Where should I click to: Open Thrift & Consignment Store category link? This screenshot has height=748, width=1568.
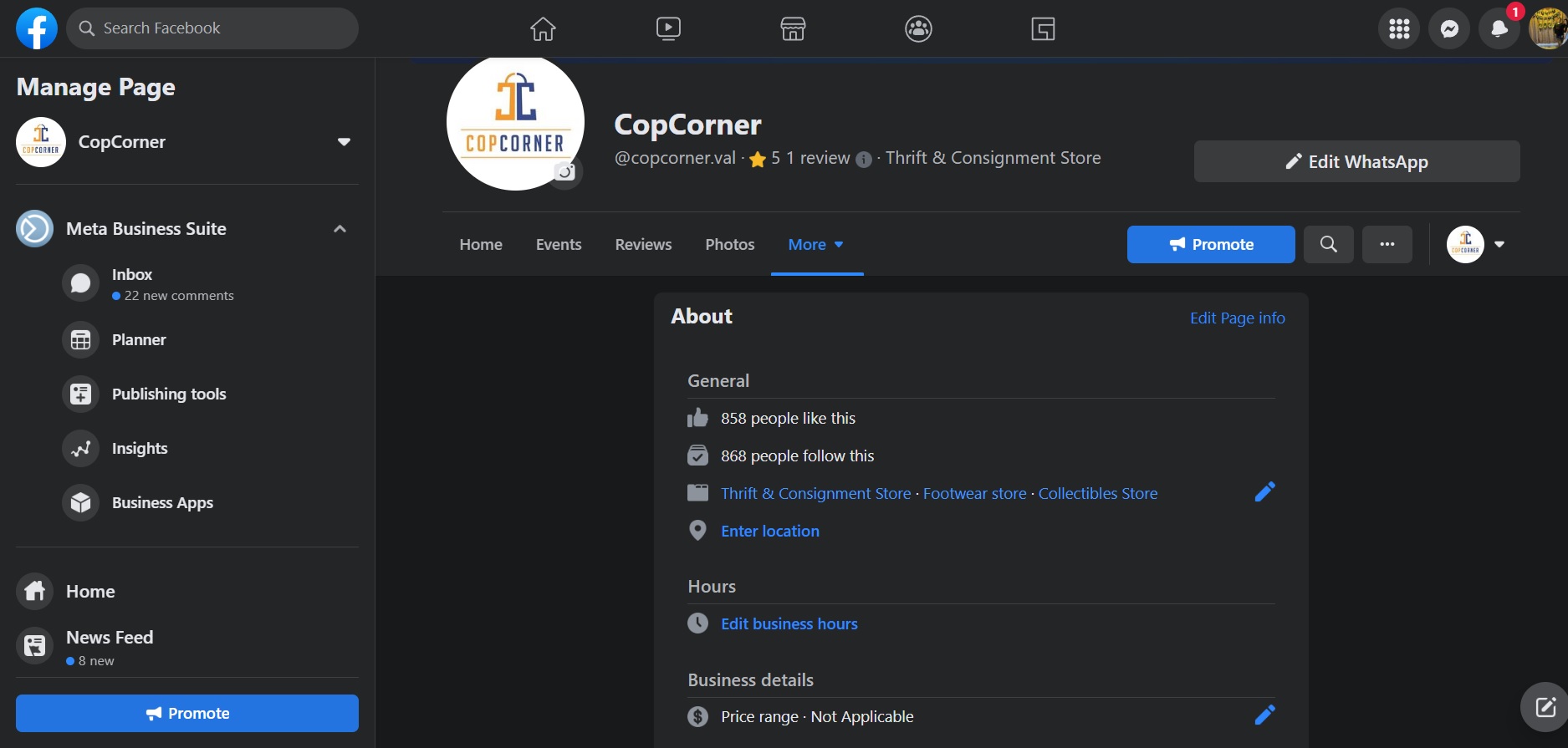[x=816, y=494]
